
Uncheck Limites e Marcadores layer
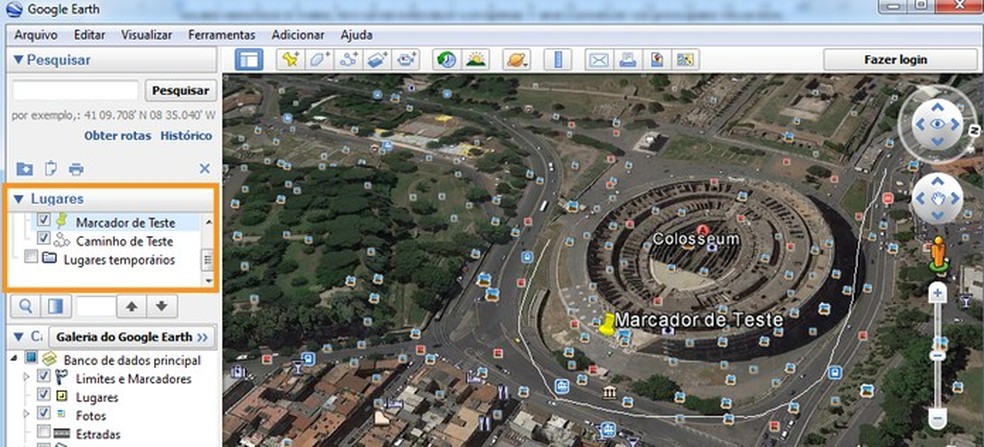coord(43,377)
